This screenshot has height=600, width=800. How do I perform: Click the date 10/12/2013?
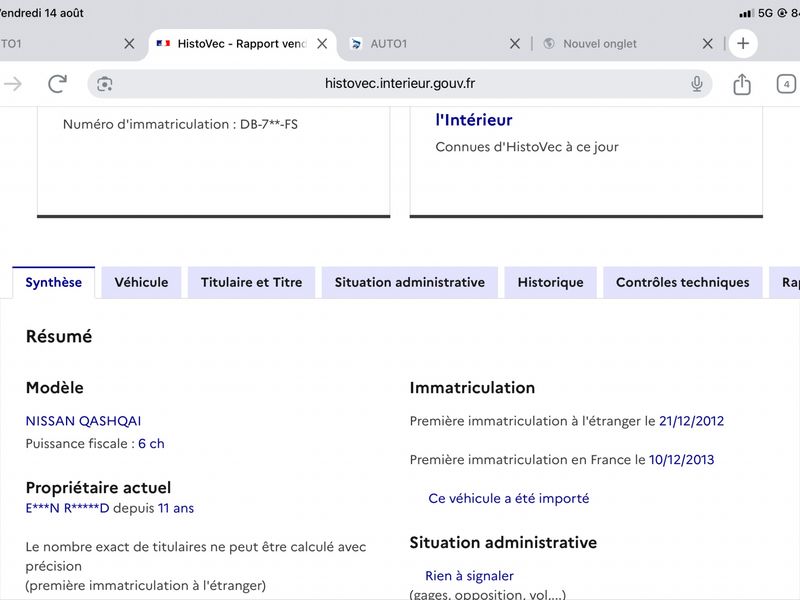pos(681,460)
